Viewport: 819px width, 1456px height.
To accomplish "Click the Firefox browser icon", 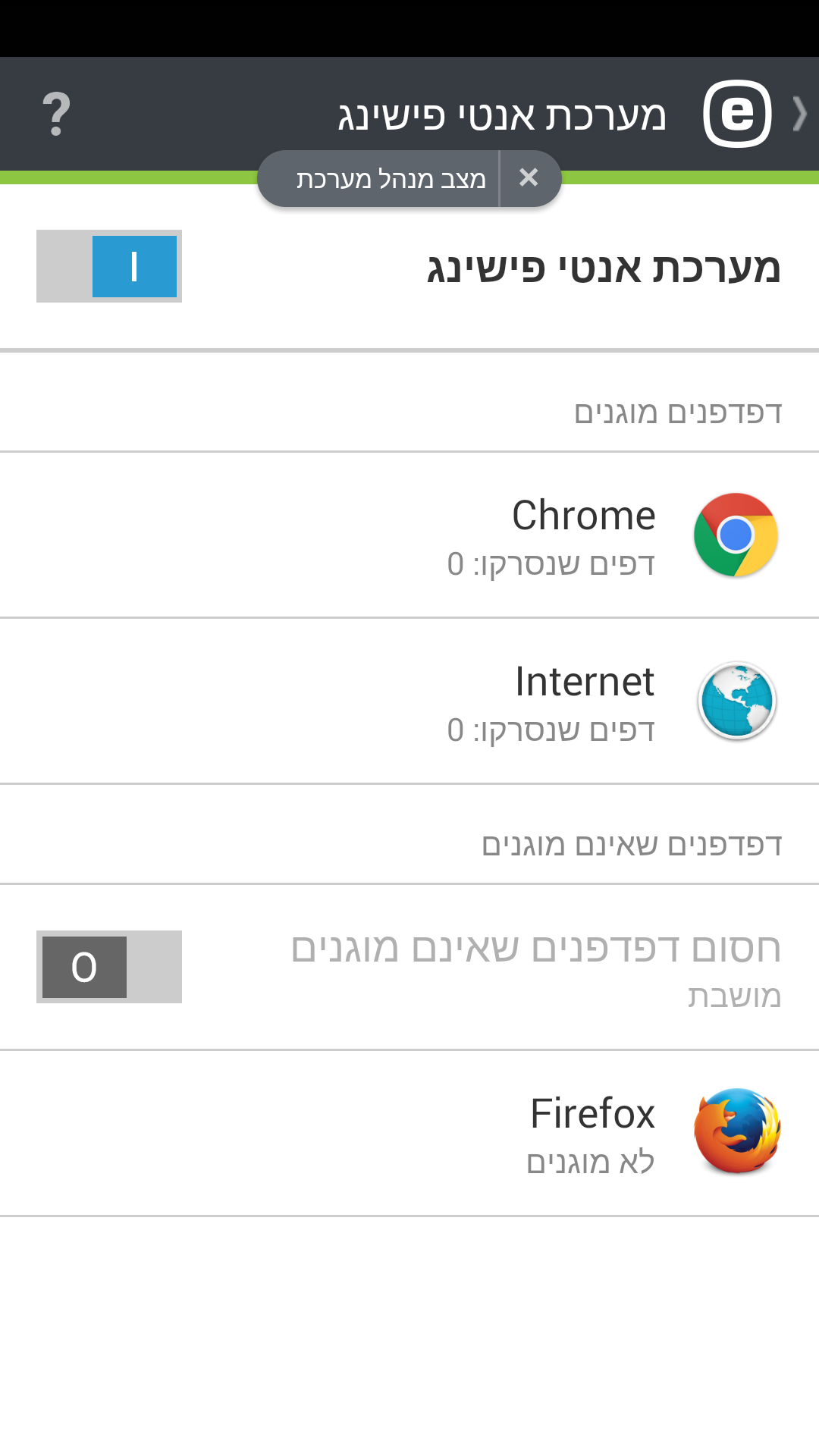I will point(737,1131).
